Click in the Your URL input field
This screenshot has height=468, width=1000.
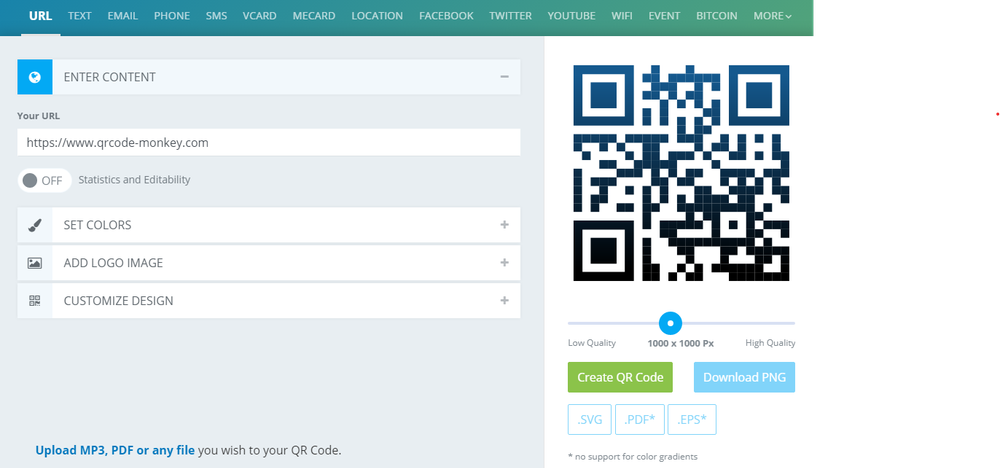coord(268,143)
